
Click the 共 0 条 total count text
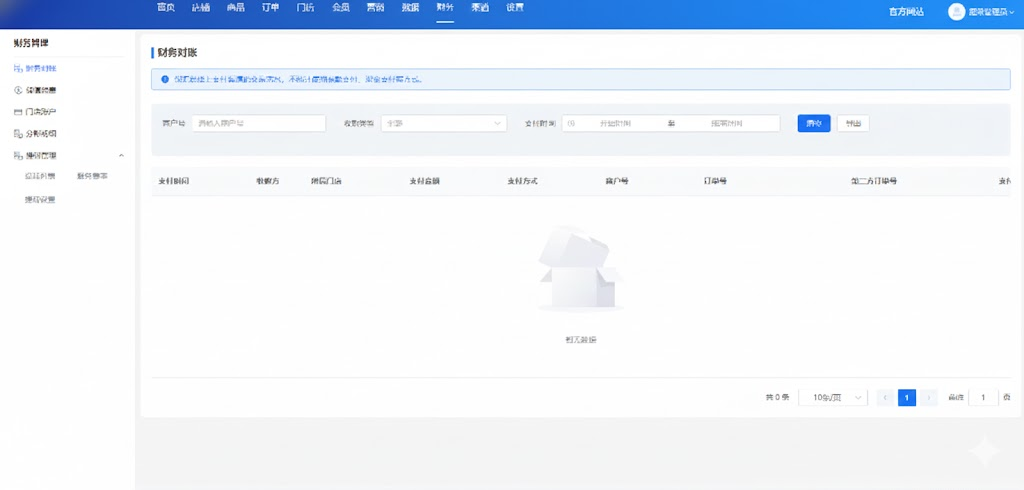777,397
